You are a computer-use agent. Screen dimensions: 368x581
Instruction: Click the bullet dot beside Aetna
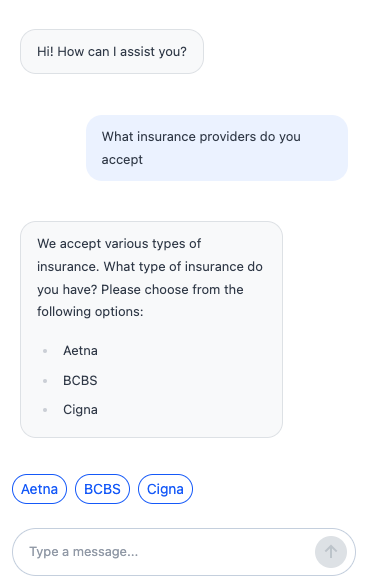tap(45, 351)
